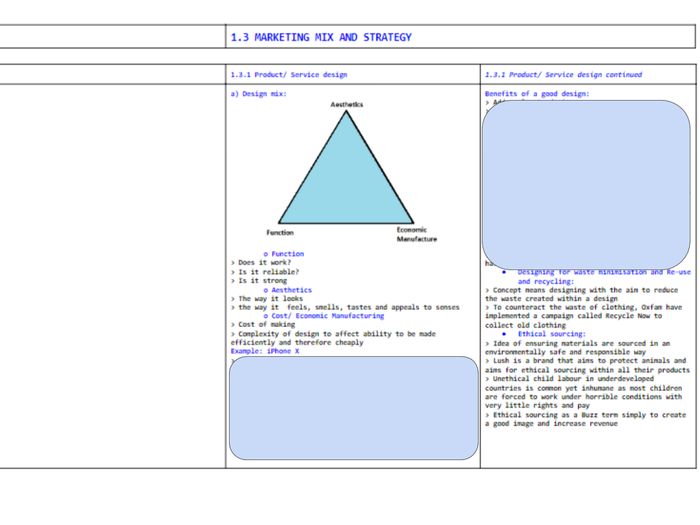Image resolution: width=700 pixels, height=525 pixels.
Task: Select the Lush brand sentence
Action: pos(587,365)
